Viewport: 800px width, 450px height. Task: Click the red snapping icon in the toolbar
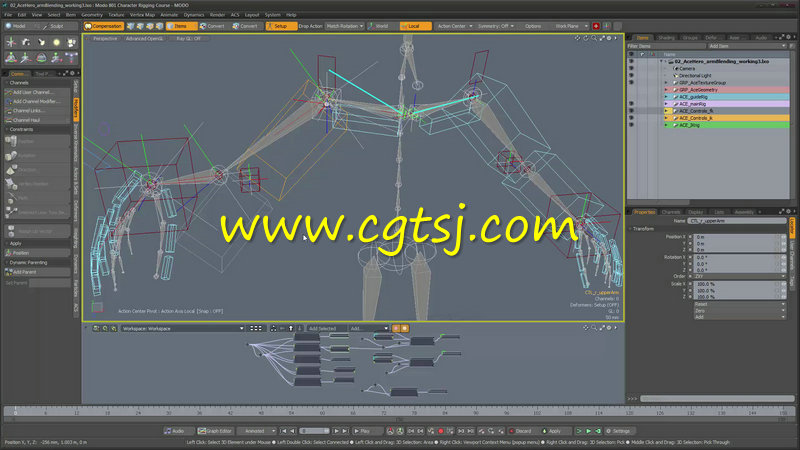[596, 26]
